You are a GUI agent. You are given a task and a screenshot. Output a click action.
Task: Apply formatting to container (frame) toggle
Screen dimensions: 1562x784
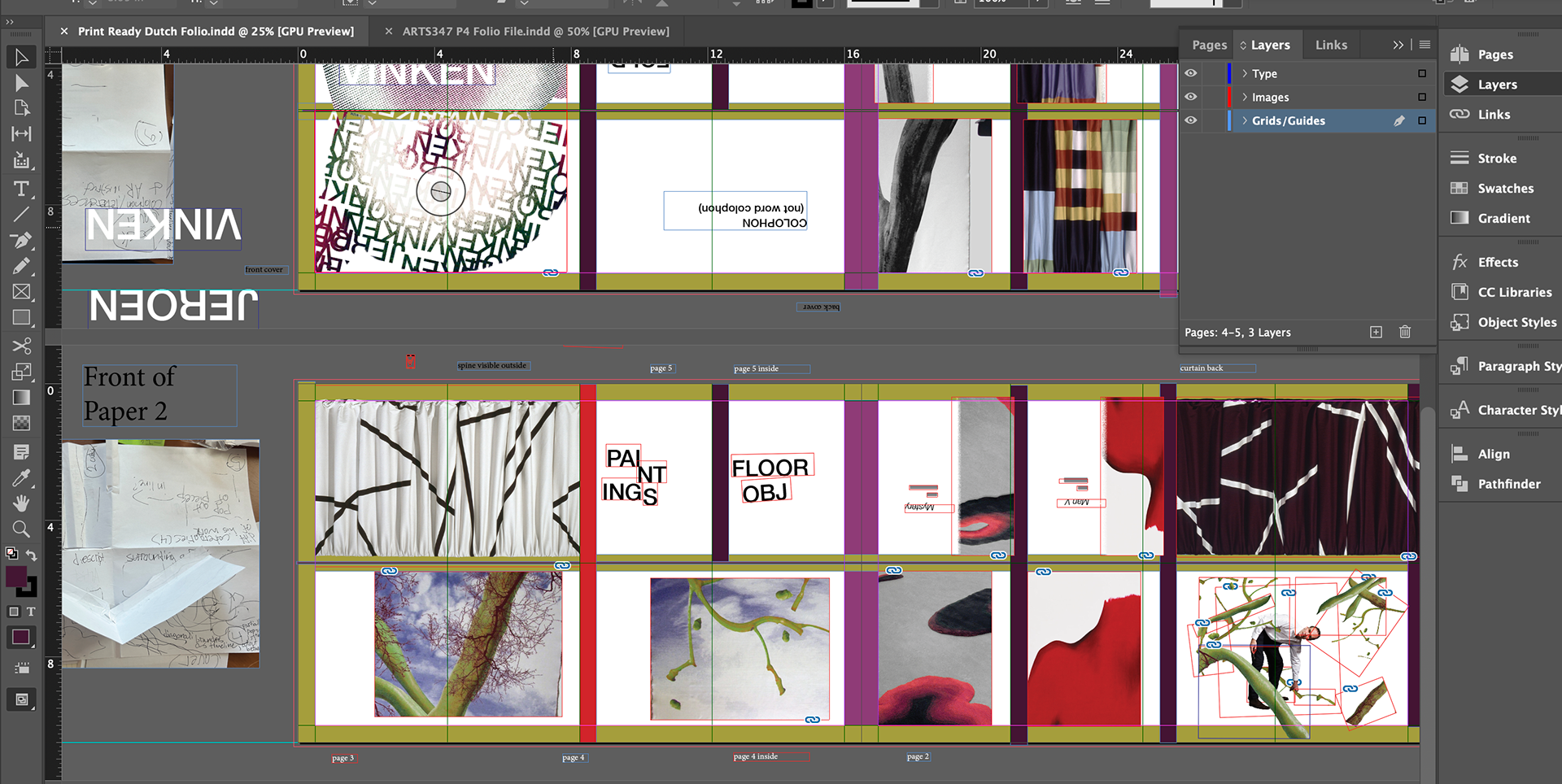tap(13, 612)
